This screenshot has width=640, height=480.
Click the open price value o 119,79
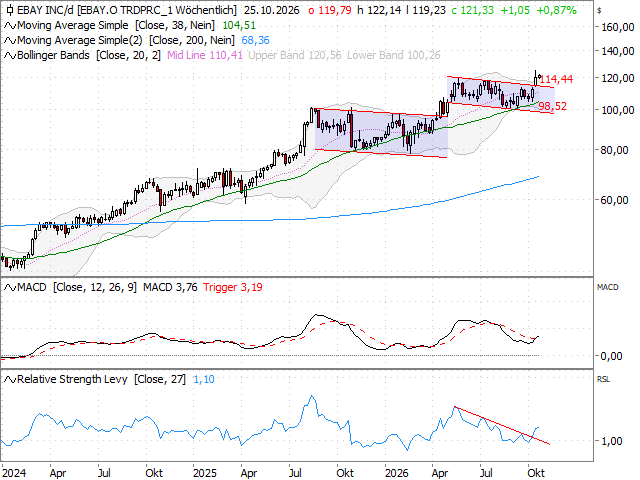tap(330, 10)
